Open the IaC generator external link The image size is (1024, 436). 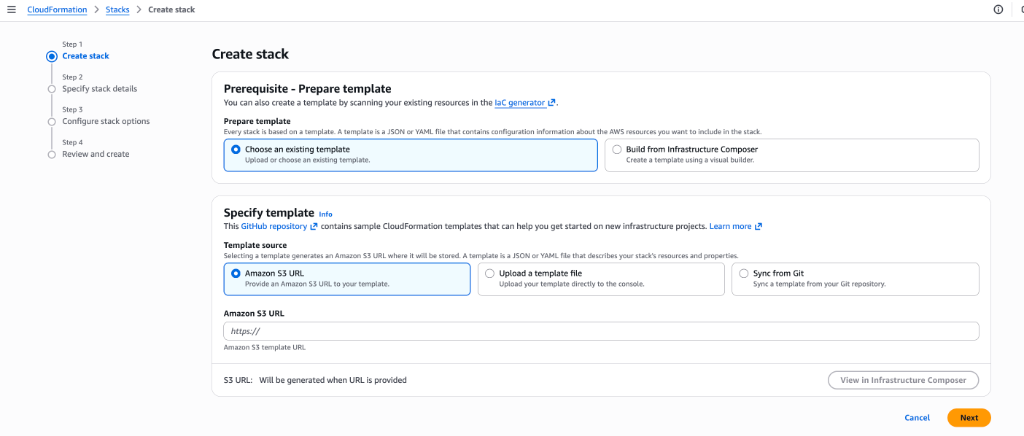pyautogui.click(x=525, y=102)
